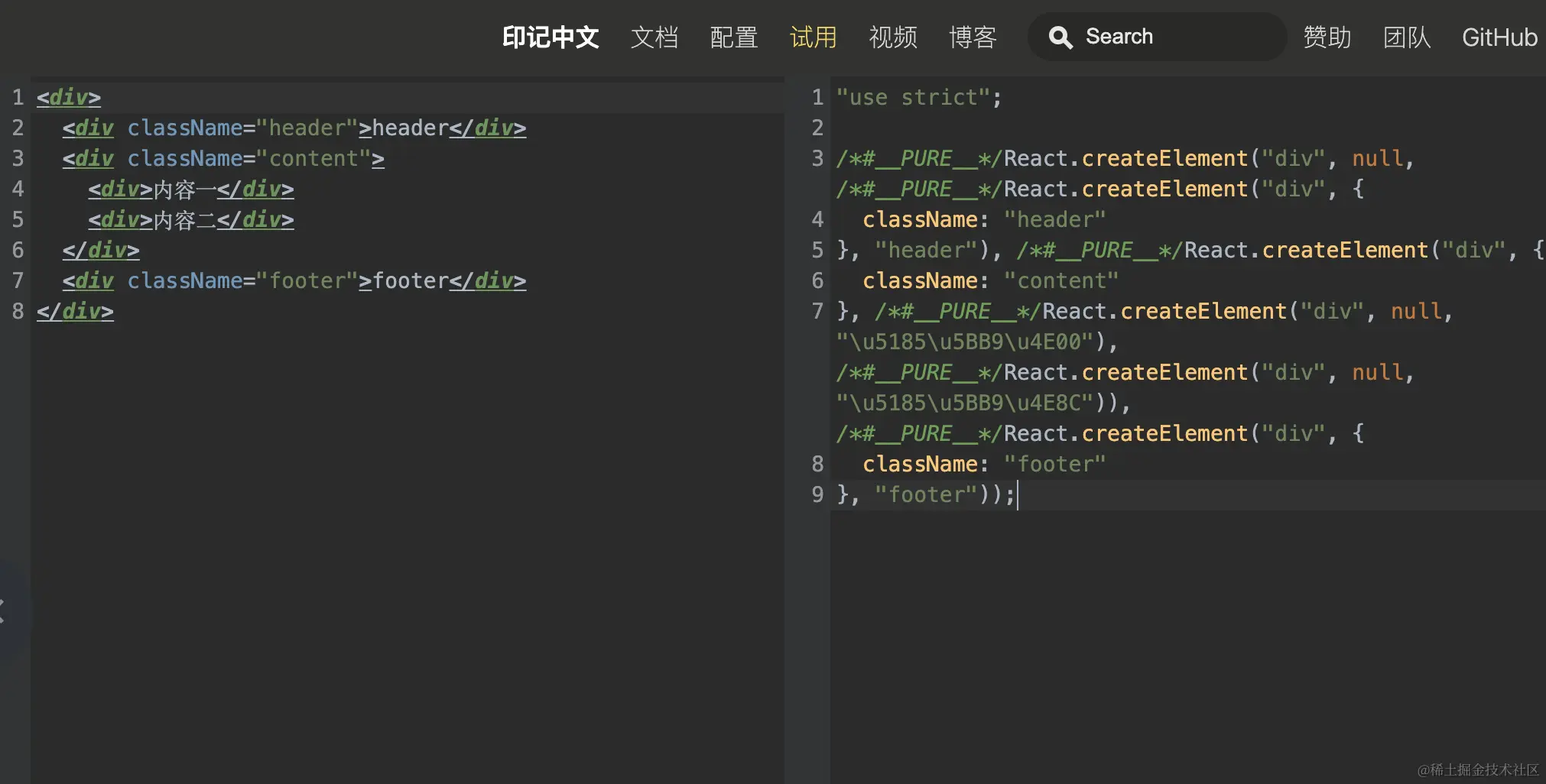Open the 配置 navigation item
Screen dimensions: 1546x784
click(x=733, y=37)
